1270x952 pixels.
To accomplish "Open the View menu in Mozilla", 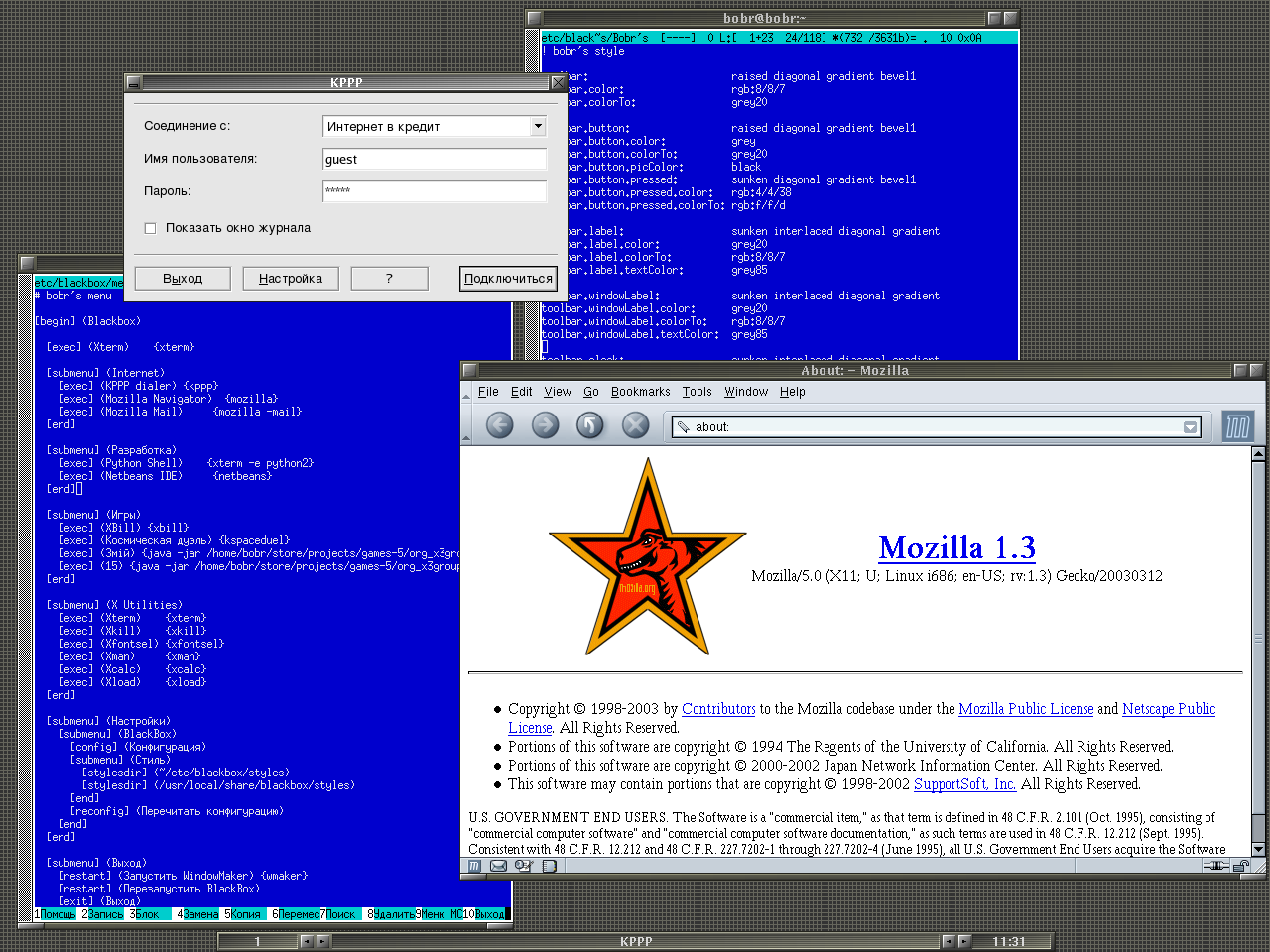I will click(558, 392).
